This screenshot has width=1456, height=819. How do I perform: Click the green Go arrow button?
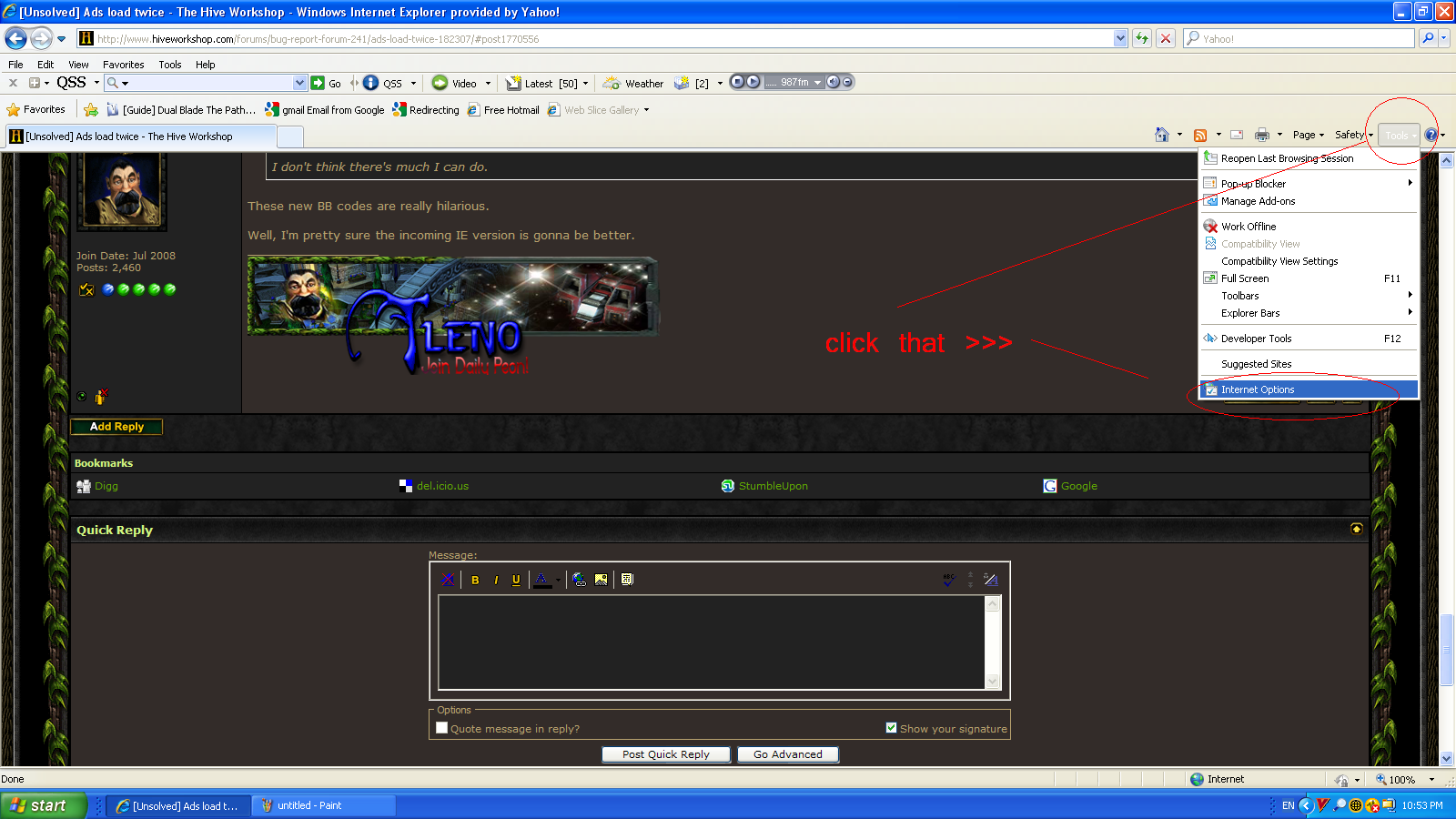tap(318, 83)
